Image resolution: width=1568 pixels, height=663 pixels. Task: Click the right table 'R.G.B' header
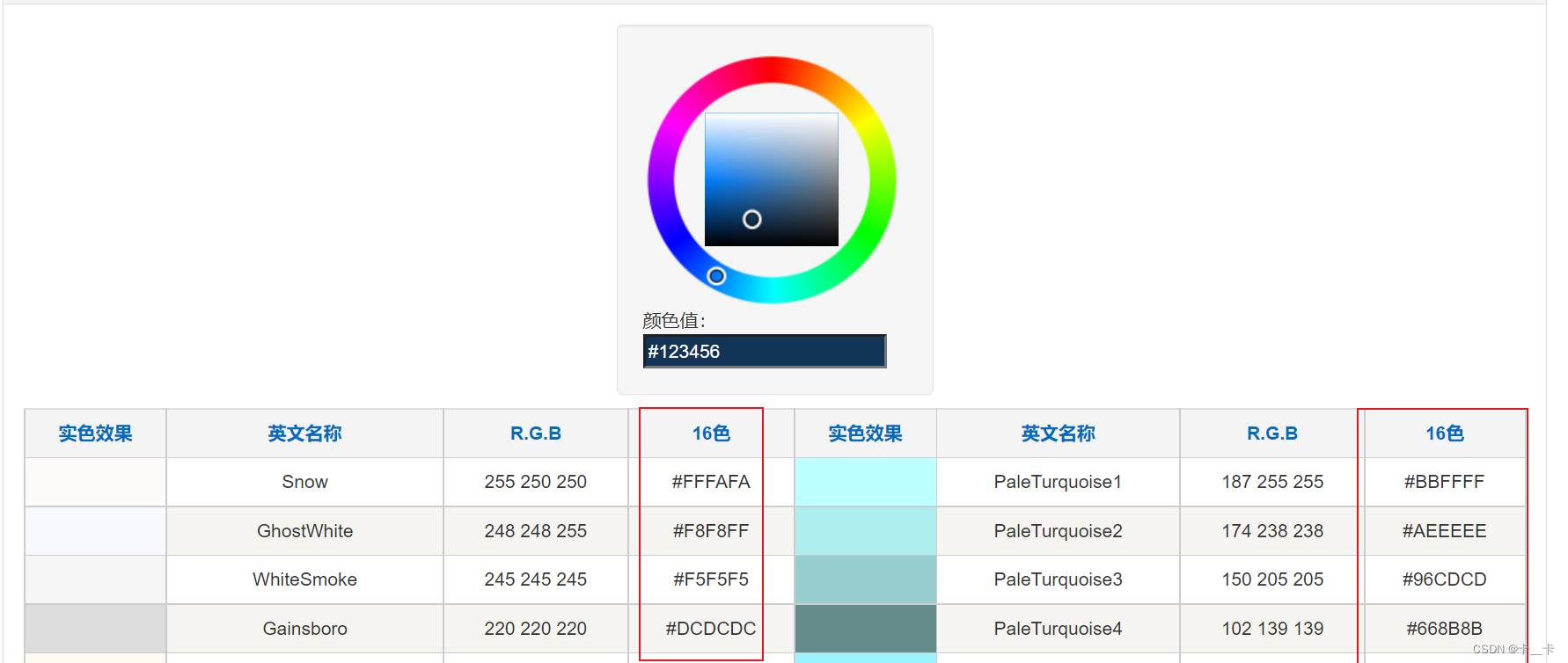click(x=1272, y=433)
